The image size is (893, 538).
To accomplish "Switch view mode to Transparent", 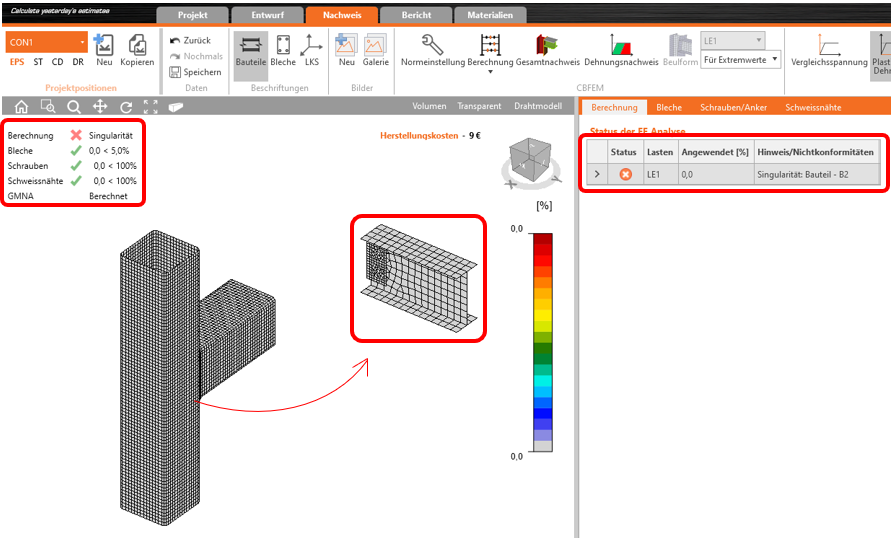I will pyautogui.click(x=479, y=106).
